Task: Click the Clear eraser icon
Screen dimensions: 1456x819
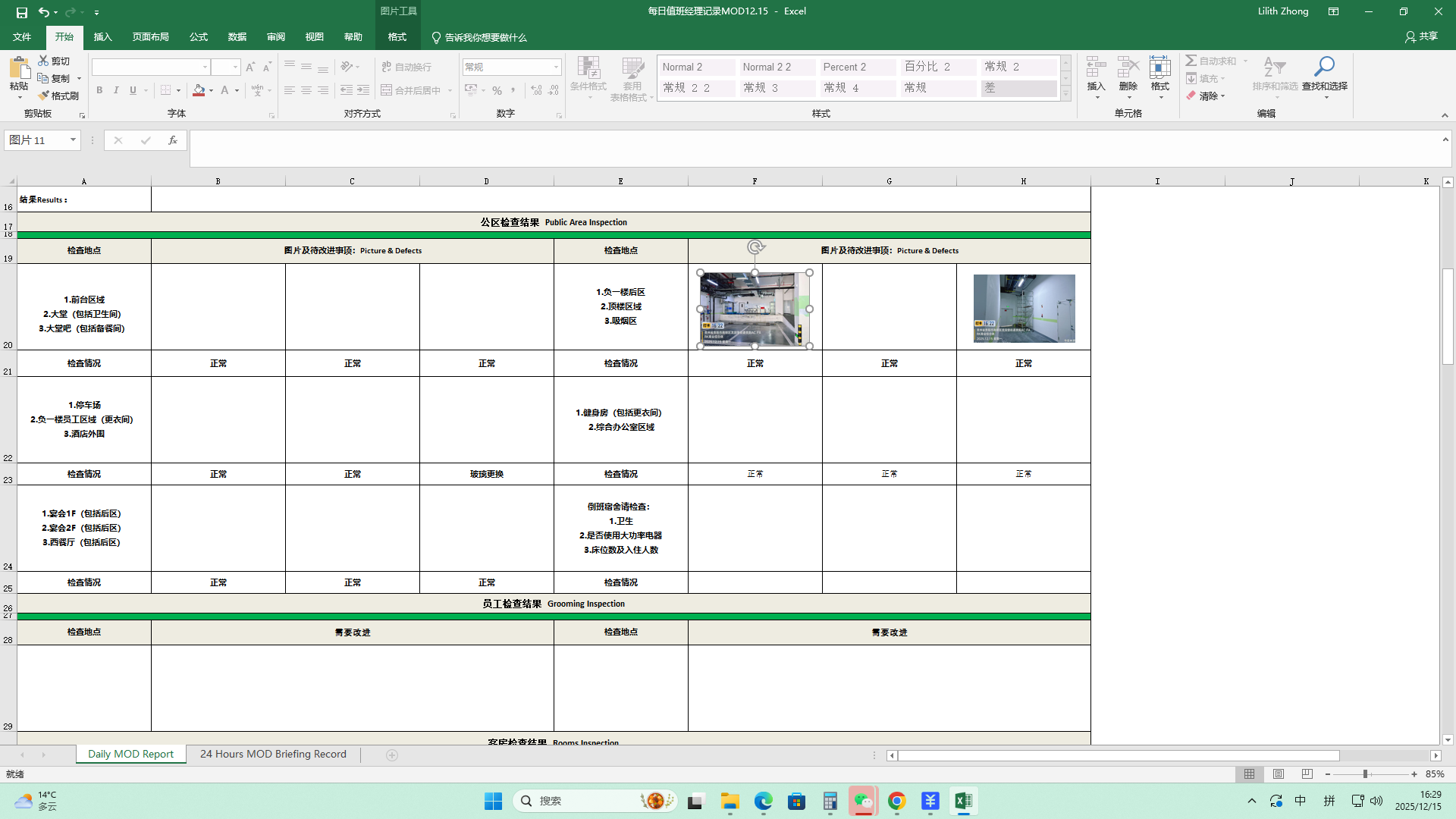Action: pos(1191,96)
